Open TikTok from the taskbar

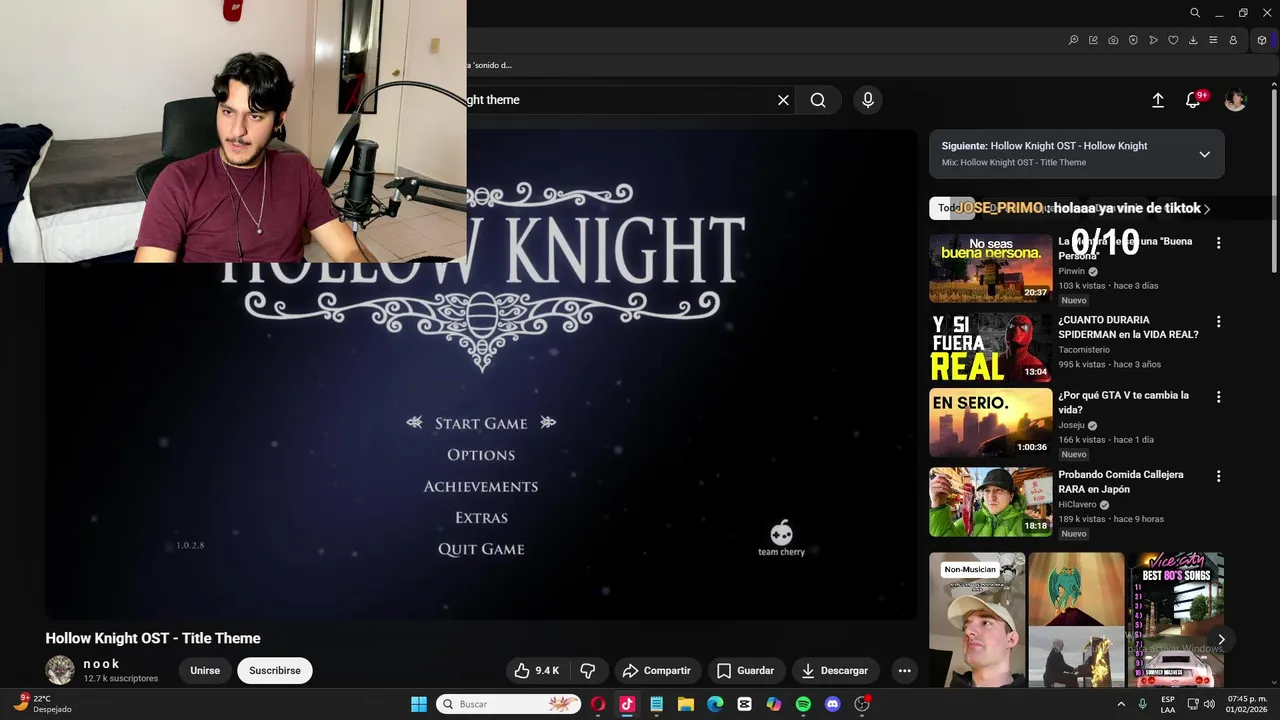click(x=627, y=704)
